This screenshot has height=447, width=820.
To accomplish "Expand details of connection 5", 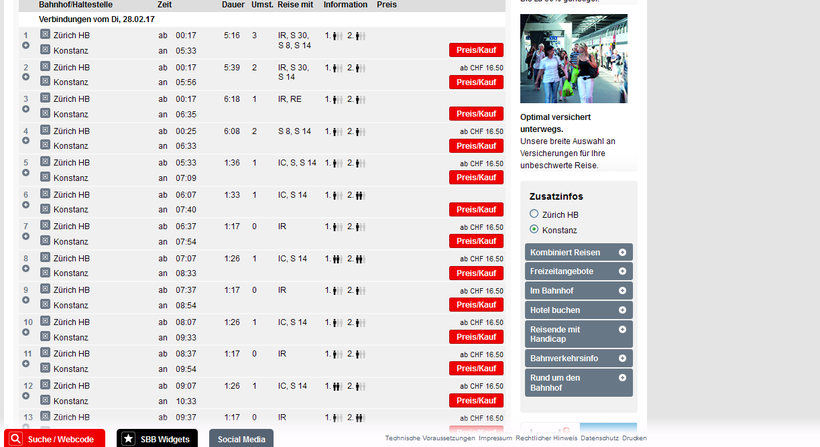I will pyautogui.click(x=26, y=173).
